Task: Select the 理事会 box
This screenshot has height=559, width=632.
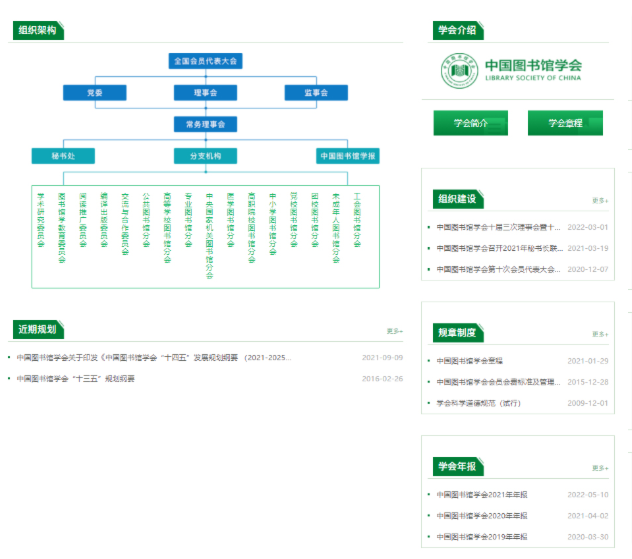Action: [206, 93]
